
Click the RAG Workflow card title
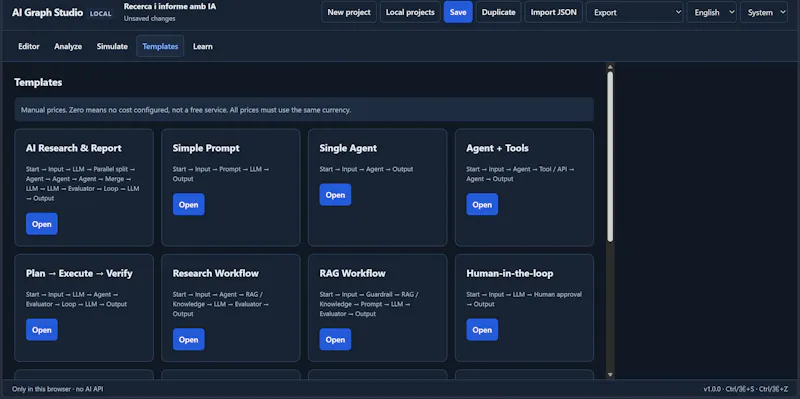(x=353, y=273)
